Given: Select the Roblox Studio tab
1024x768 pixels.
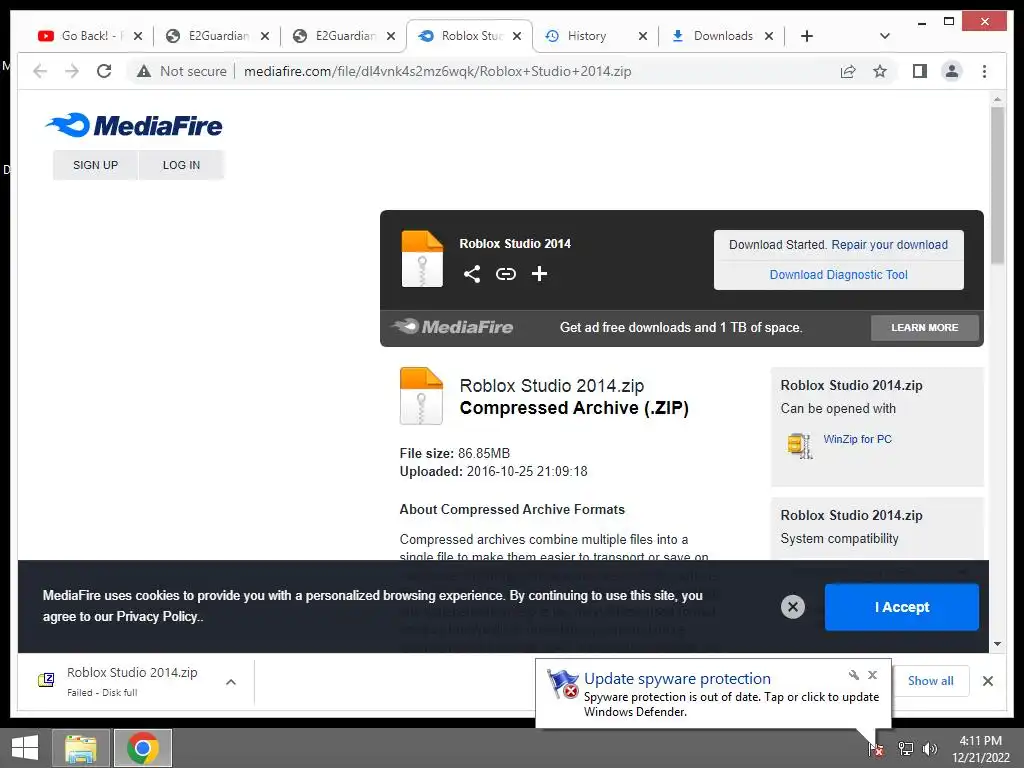Looking at the screenshot, I should pyautogui.click(x=470, y=36).
